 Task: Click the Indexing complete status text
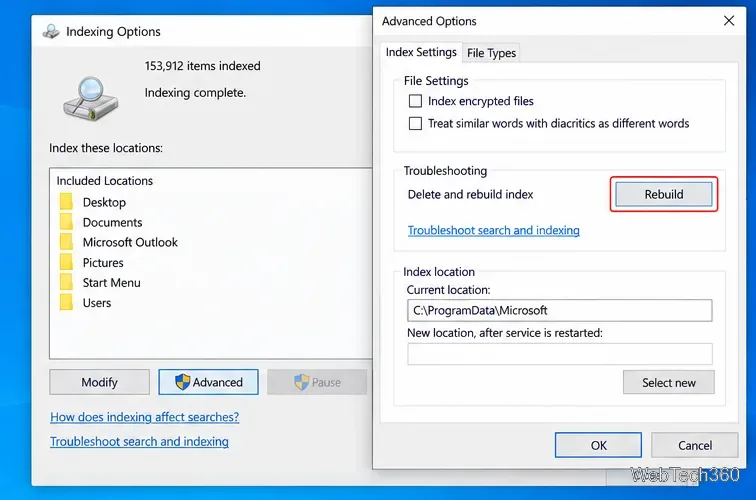click(x=195, y=93)
